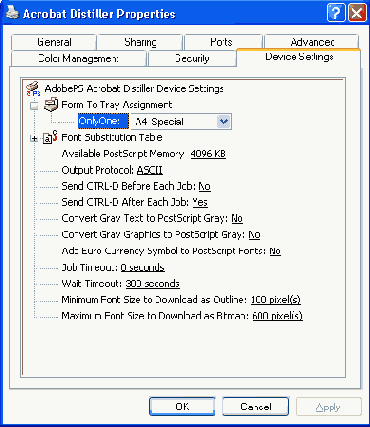Switch to the General tab
Viewport: 370px width, 427px height.
click(54, 42)
